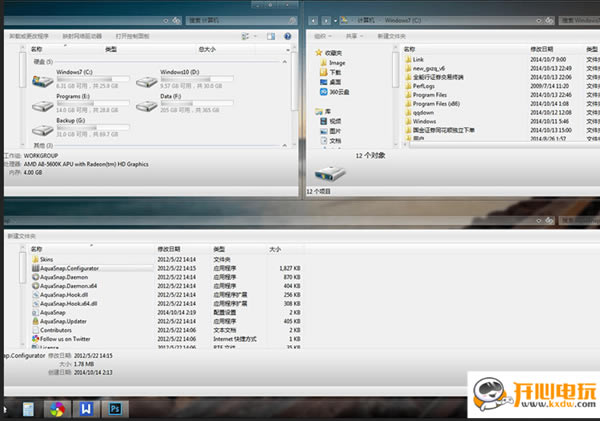Open the Windows10 (D:) drive icon
Screen dimensions: 600x421
pyautogui.click(x=147, y=81)
